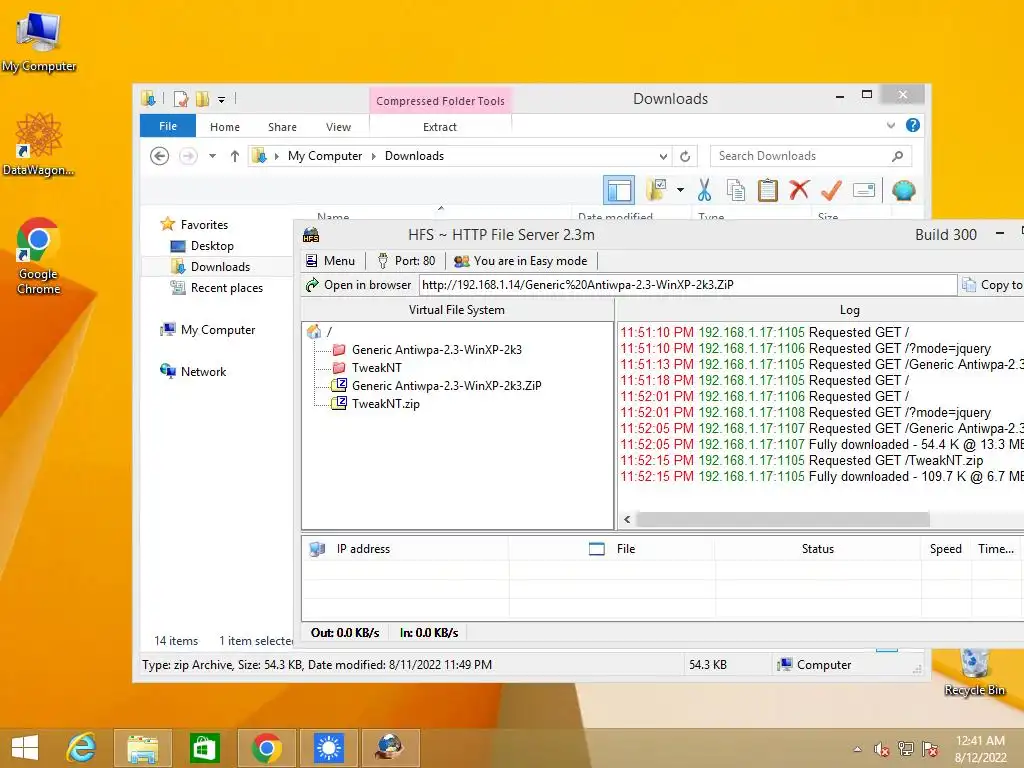Open DataWagon desktop shortcut

[38, 144]
